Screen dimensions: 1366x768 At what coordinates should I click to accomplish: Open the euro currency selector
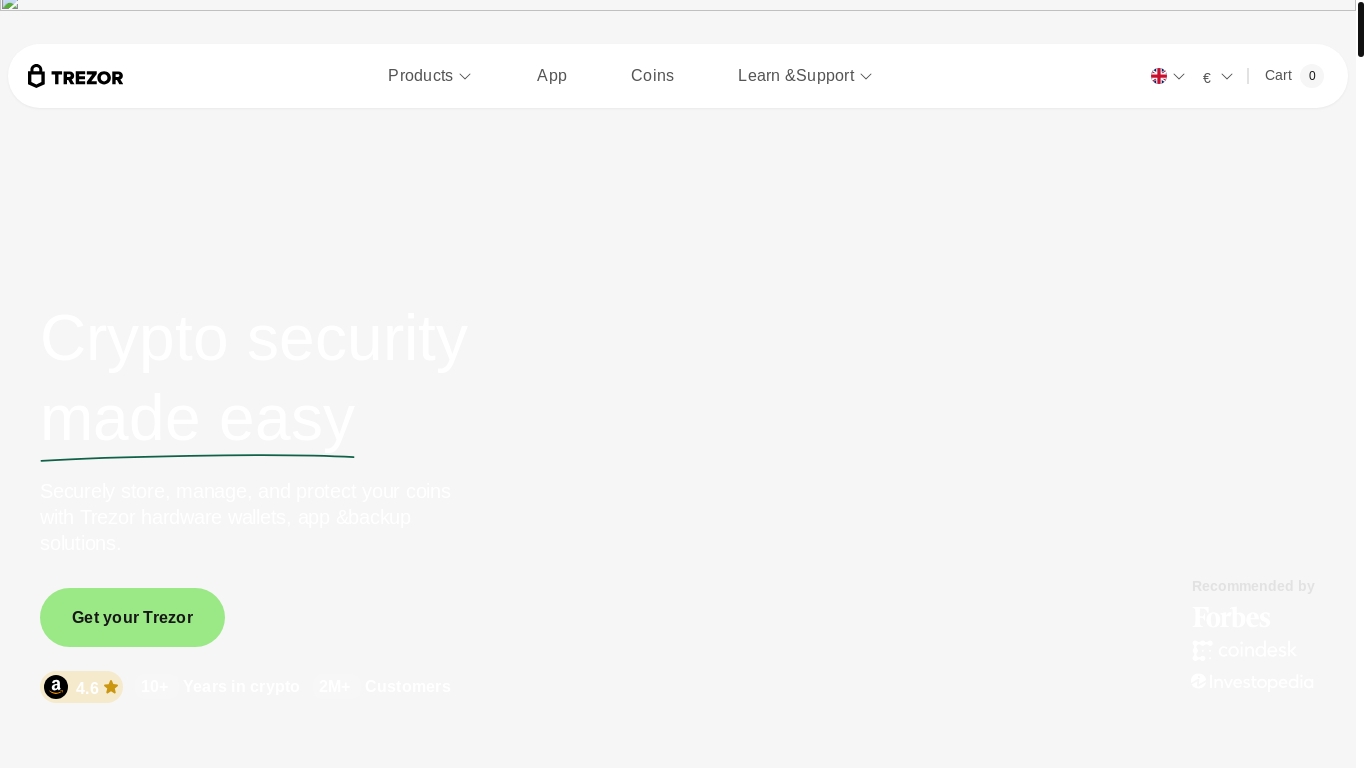pos(1217,77)
